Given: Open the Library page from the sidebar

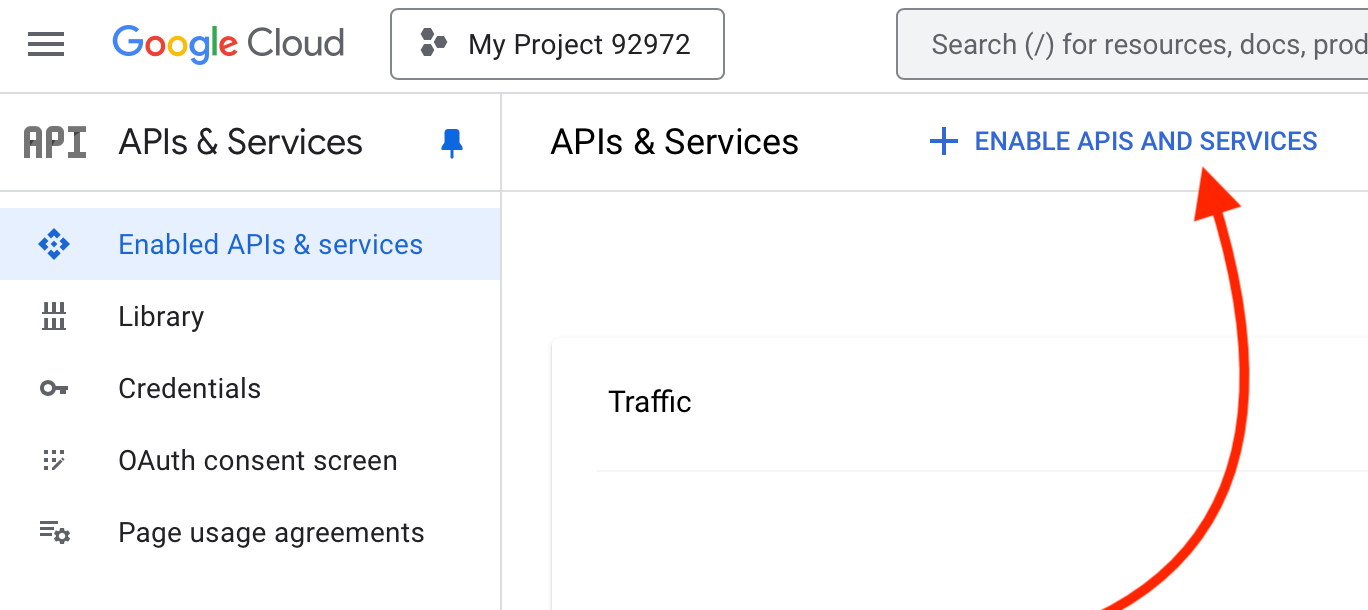Looking at the screenshot, I should pyautogui.click(x=161, y=316).
